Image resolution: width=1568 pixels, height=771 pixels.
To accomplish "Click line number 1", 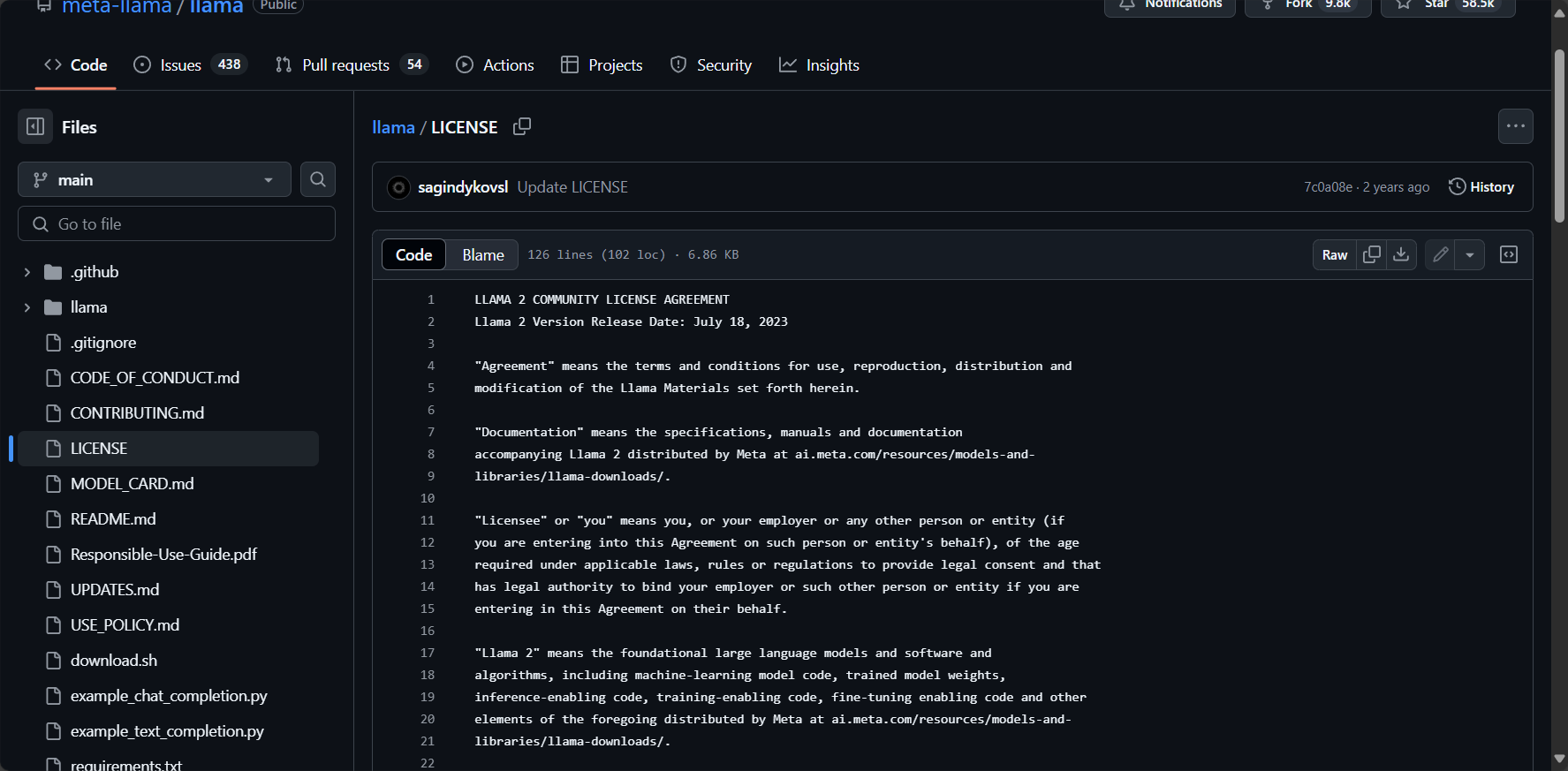I will [x=430, y=299].
